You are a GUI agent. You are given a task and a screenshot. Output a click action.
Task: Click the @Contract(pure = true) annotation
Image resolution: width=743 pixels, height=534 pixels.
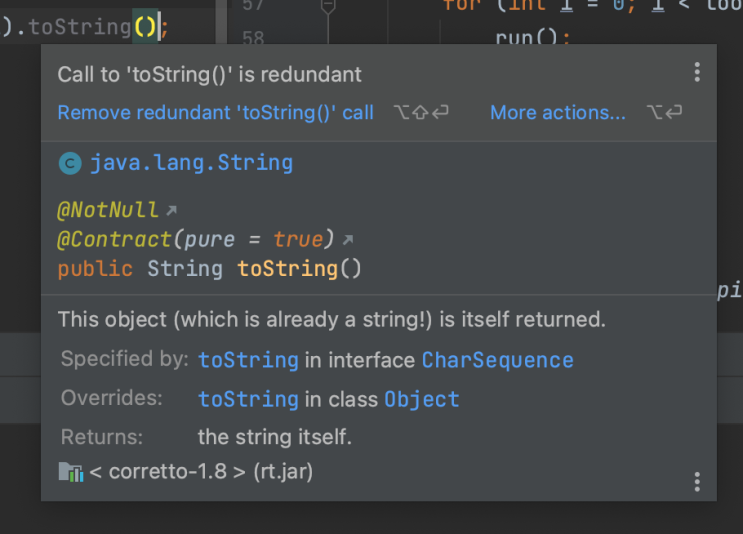coord(195,239)
